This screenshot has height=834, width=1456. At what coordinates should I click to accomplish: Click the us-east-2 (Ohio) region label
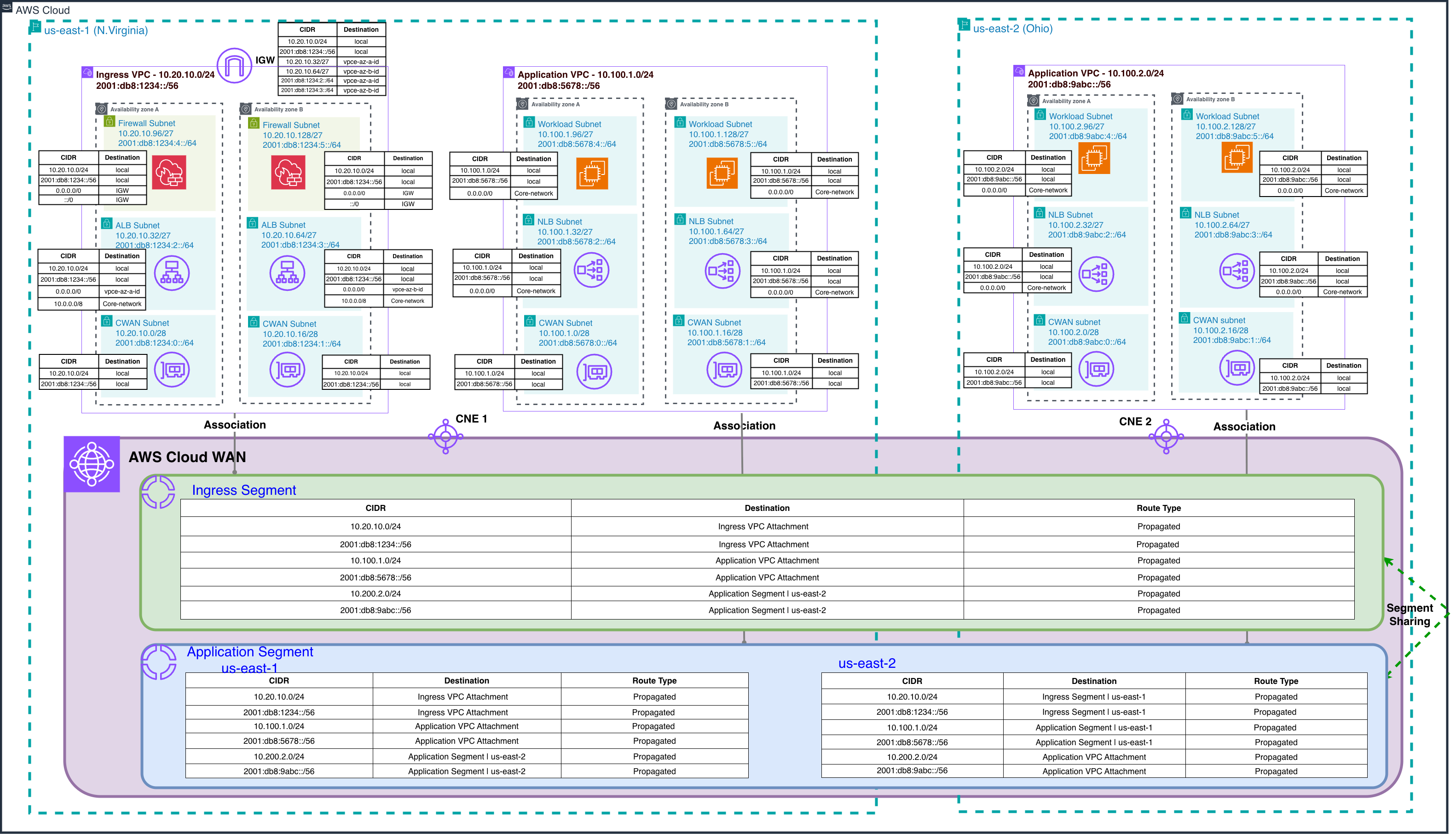[x=1012, y=29]
